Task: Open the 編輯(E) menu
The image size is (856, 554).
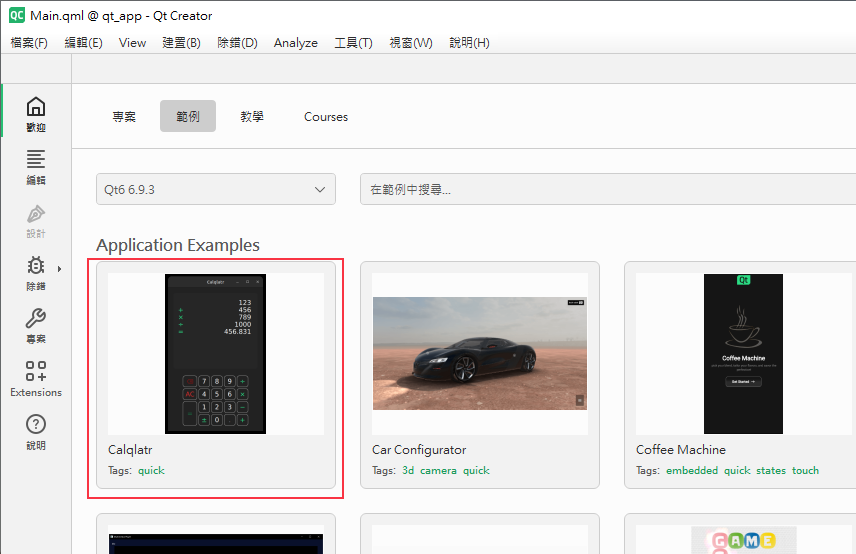Action: 84,43
